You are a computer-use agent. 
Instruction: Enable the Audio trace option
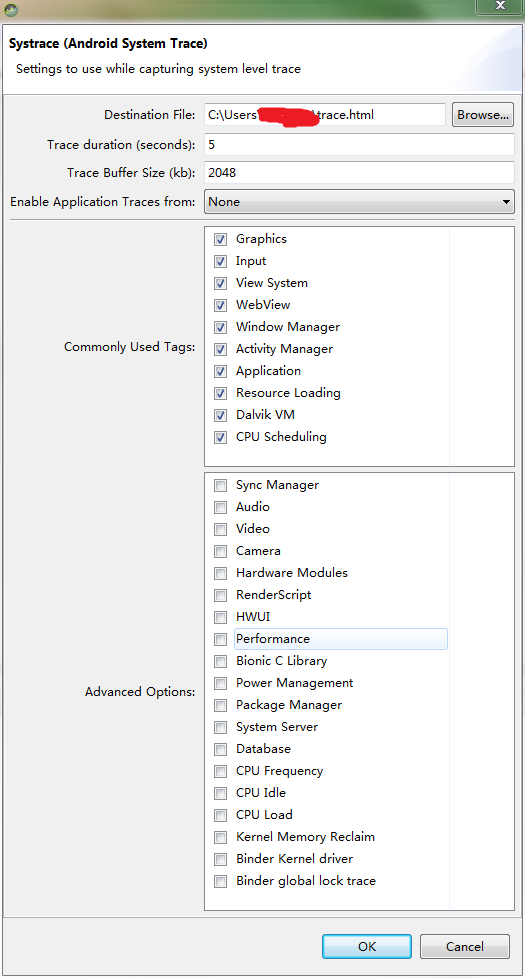pos(220,507)
